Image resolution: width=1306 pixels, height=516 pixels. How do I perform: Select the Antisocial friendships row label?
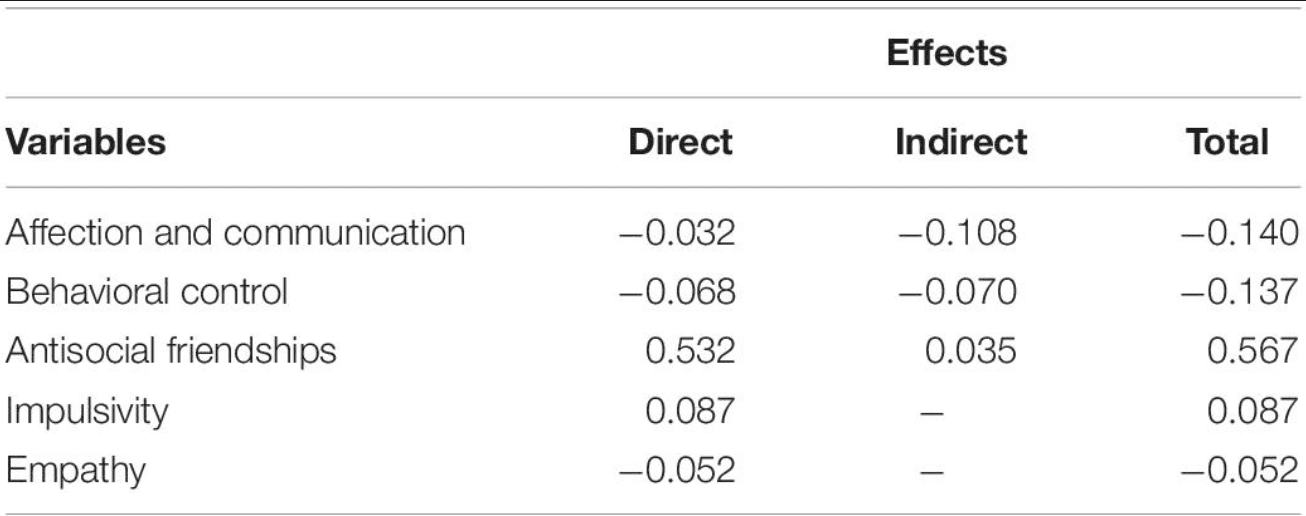coord(171,351)
